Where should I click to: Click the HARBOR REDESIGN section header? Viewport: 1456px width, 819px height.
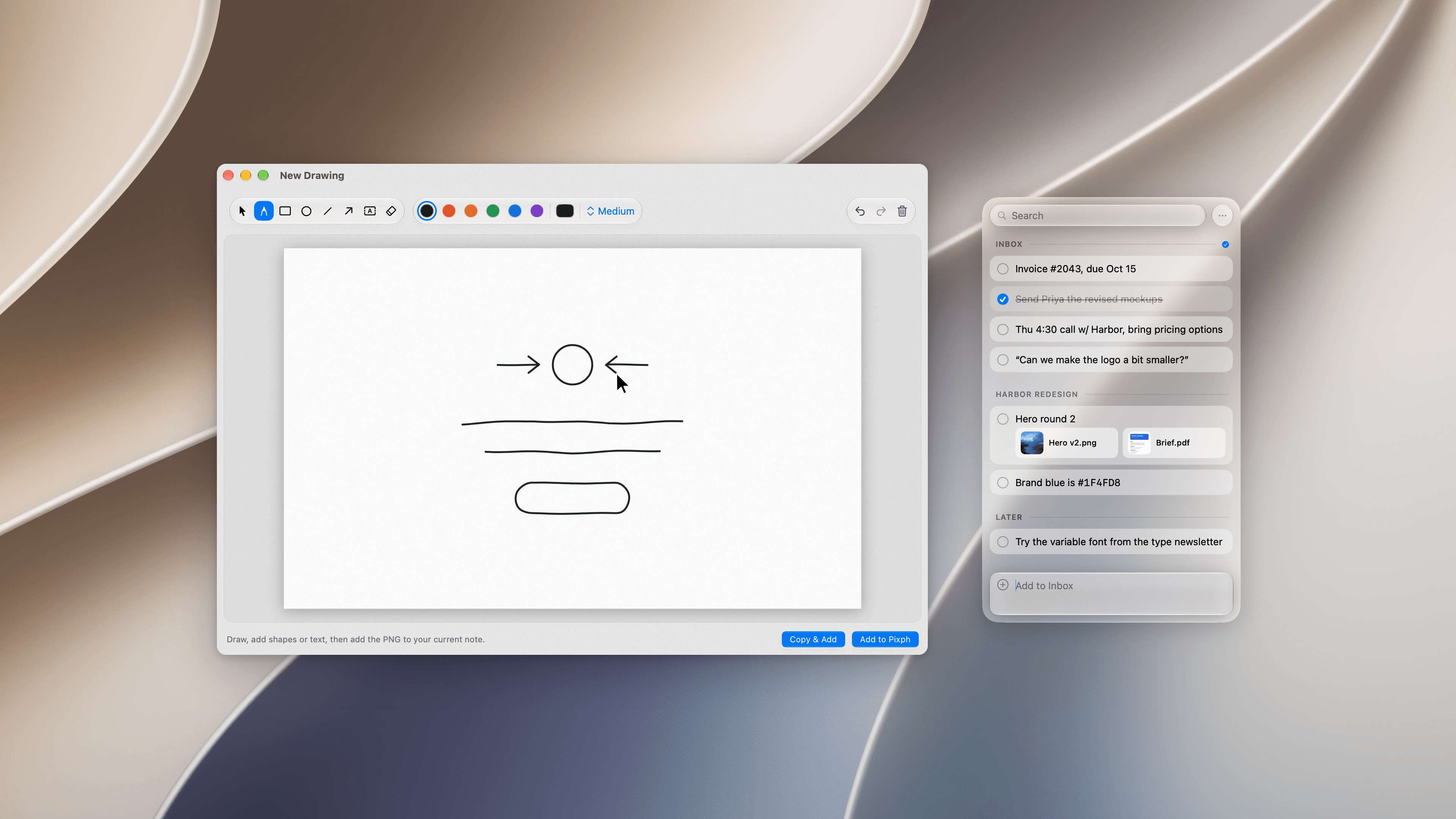tap(1037, 394)
